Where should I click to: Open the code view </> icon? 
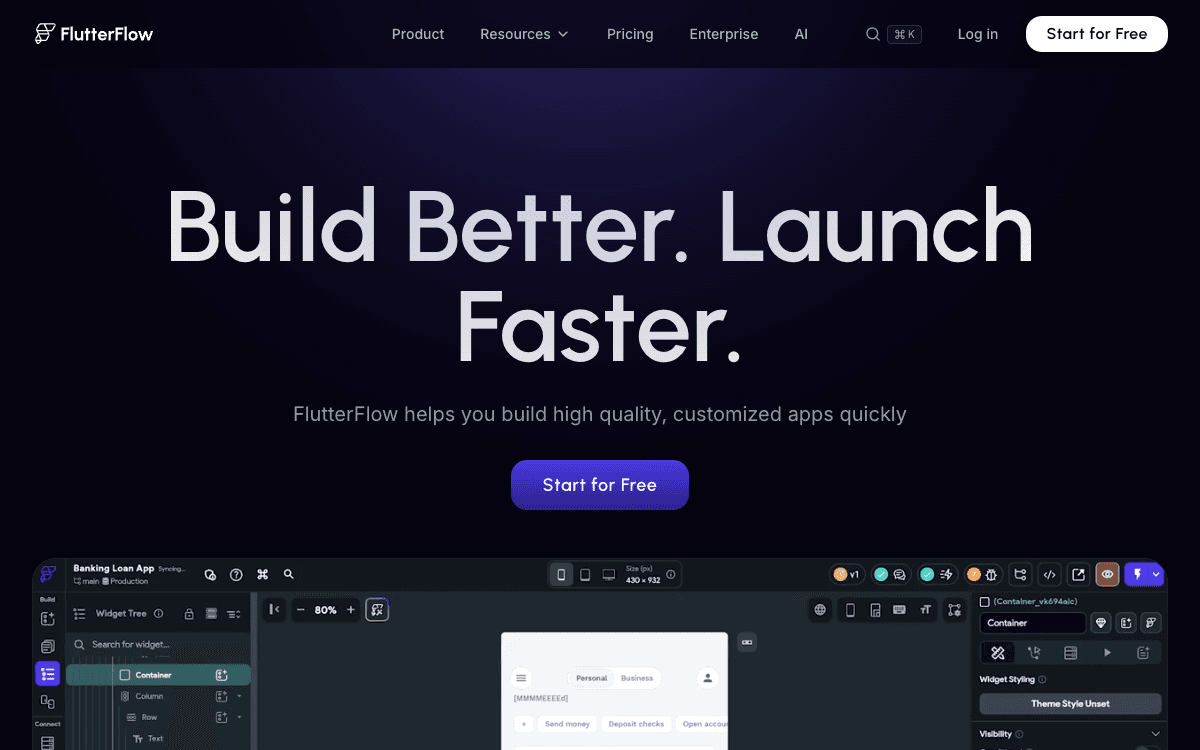click(x=1049, y=574)
